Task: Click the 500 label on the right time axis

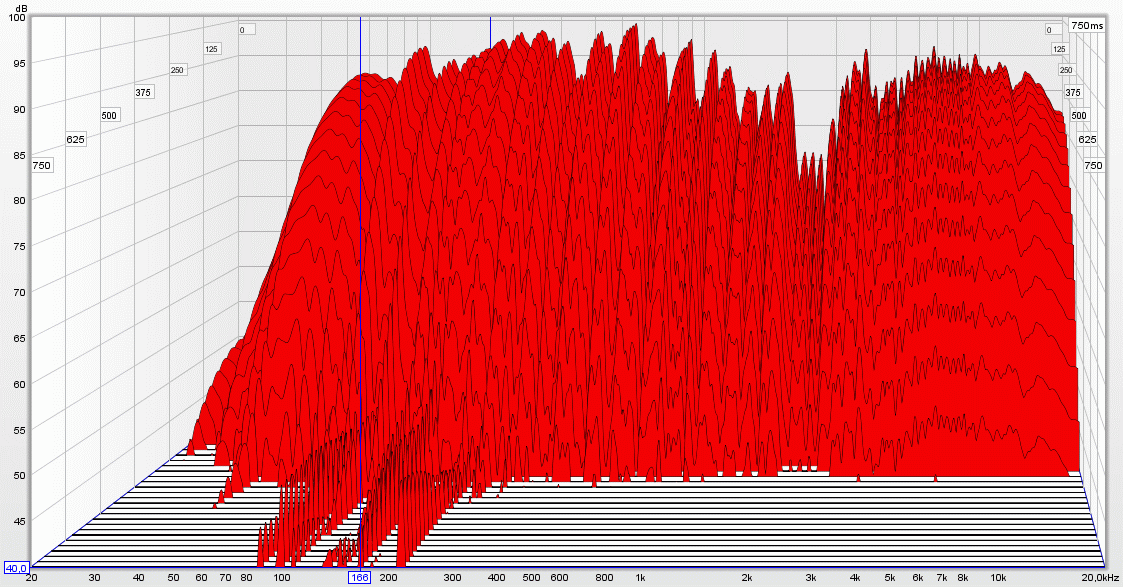Action: click(1079, 115)
